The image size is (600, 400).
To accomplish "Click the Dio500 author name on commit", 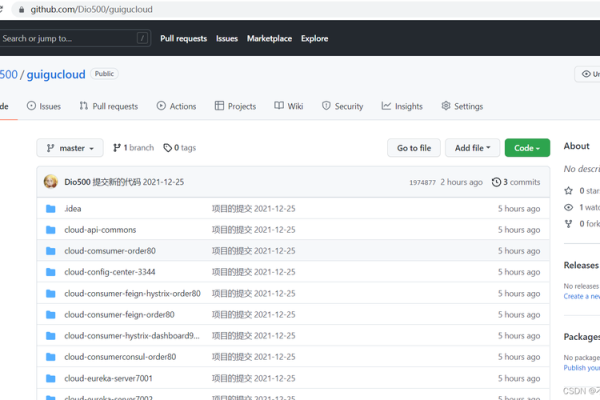I will [77, 182].
